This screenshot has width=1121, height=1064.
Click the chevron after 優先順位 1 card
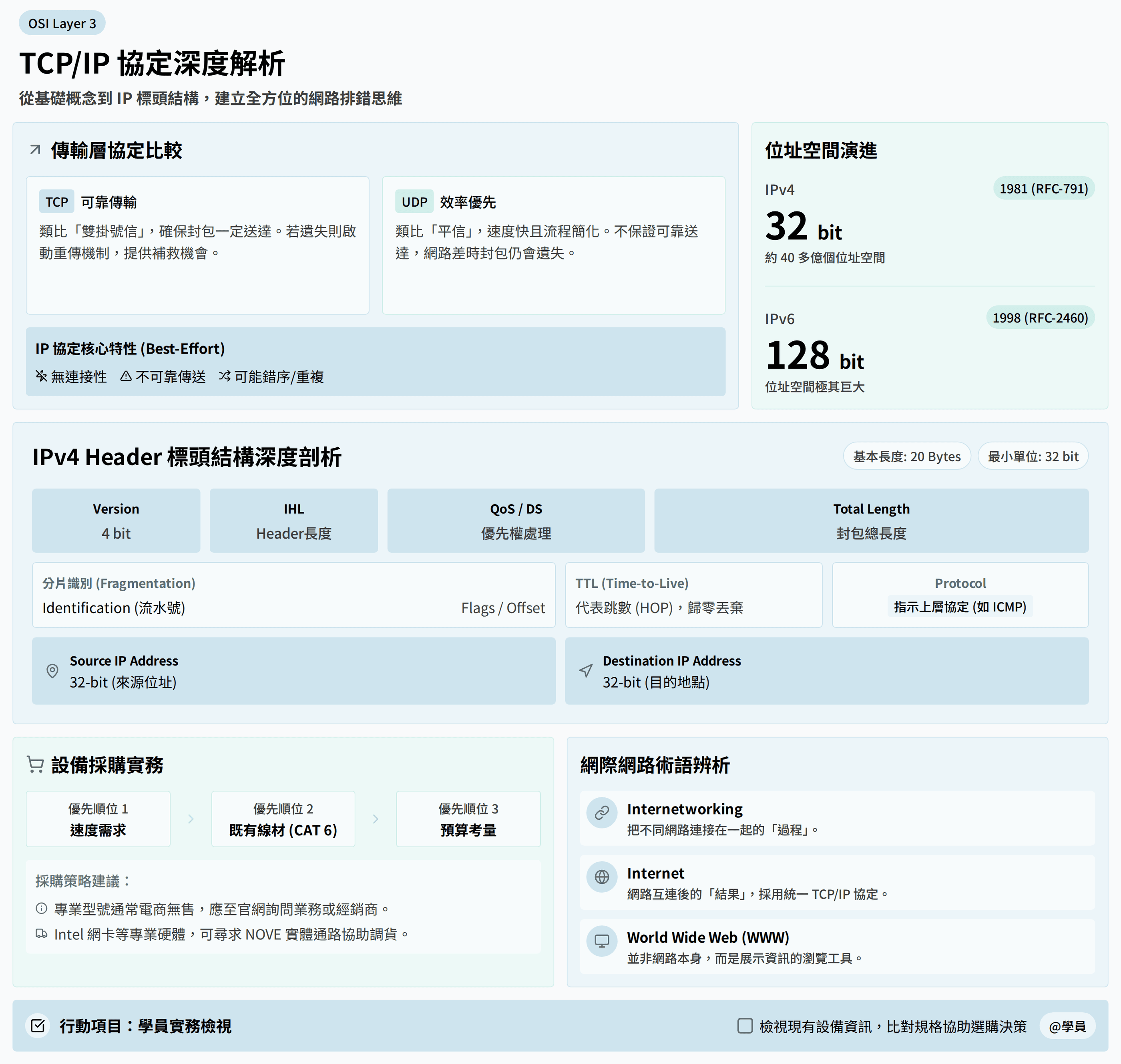[191, 819]
